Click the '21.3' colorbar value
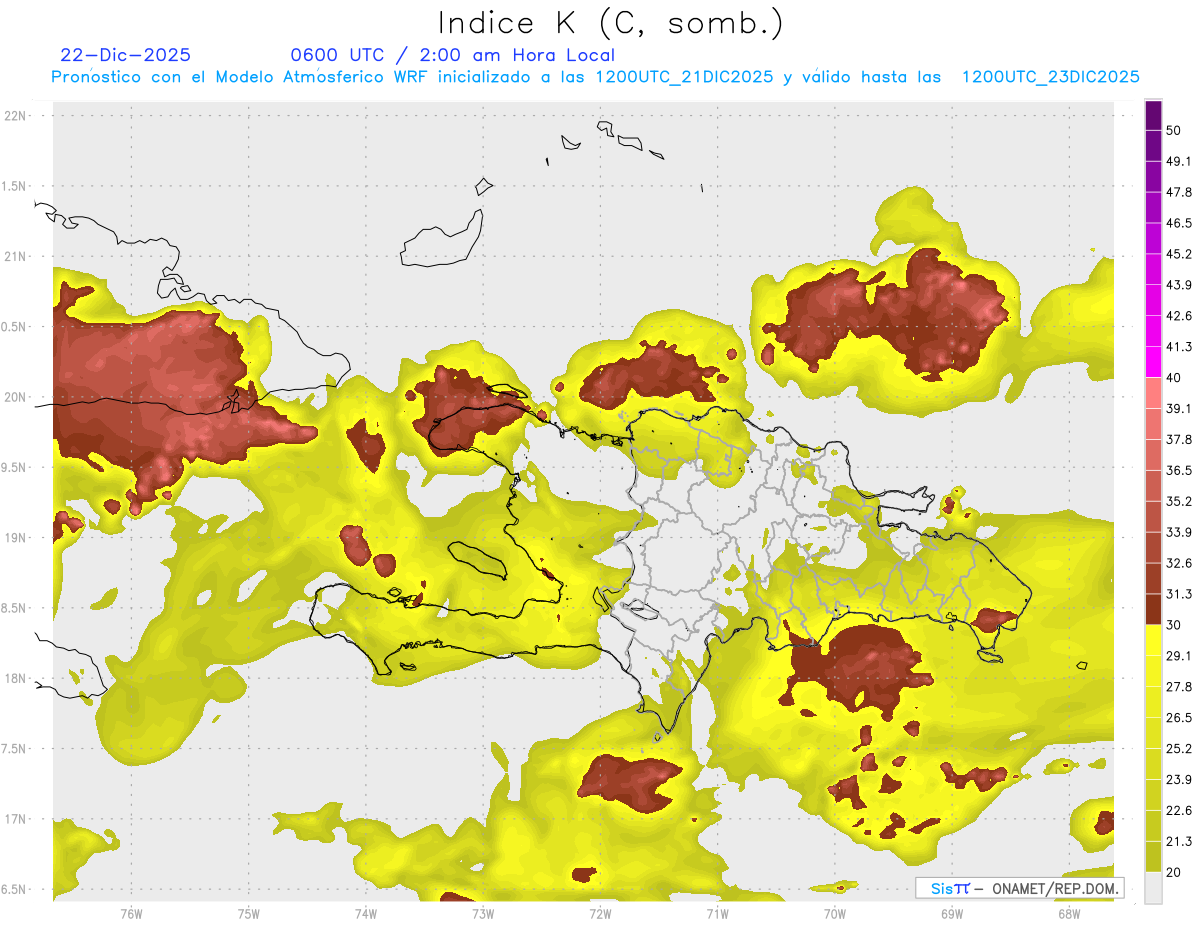The image size is (1200, 927). (x=1179, y=841)
